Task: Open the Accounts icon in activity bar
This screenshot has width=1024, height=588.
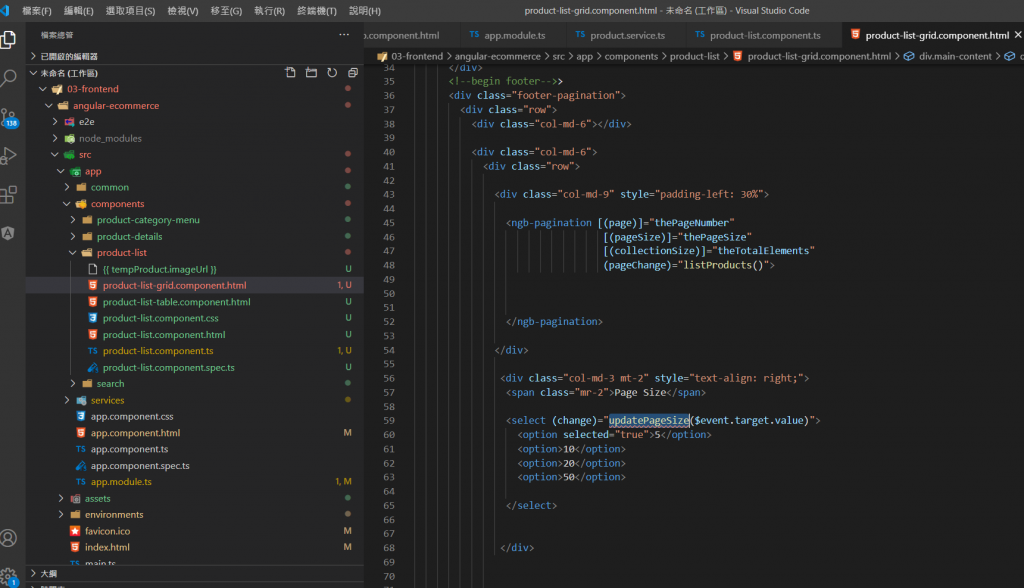Action: [9, 538]
